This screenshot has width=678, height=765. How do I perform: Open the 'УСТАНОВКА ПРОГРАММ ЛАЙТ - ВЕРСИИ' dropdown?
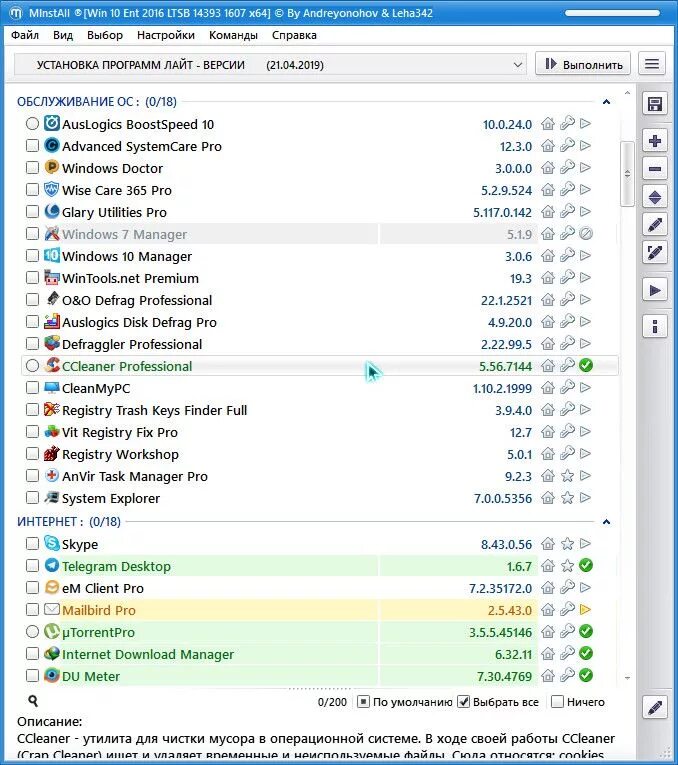270,64
